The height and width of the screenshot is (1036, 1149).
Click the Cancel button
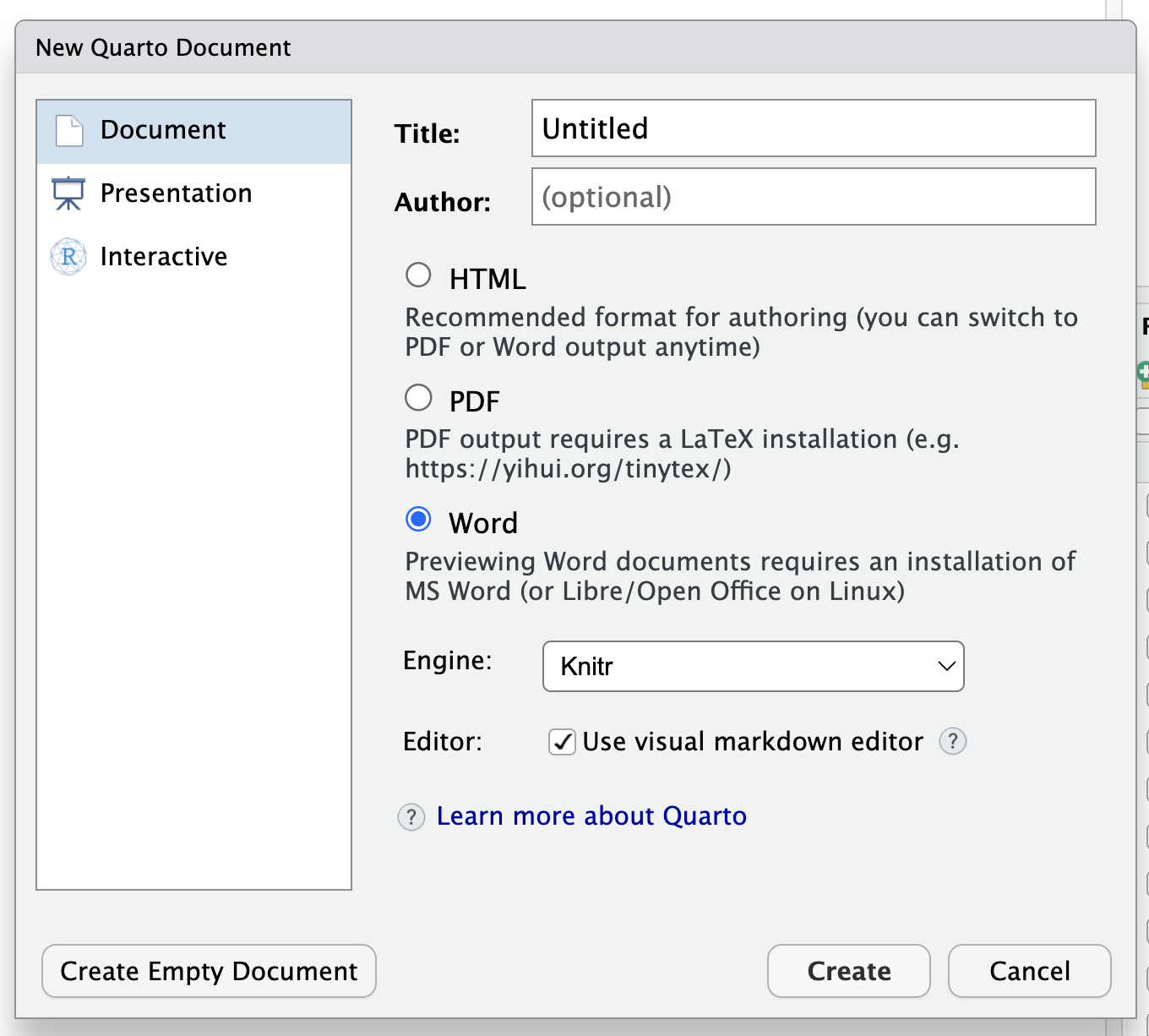[x=1030, y=971]
